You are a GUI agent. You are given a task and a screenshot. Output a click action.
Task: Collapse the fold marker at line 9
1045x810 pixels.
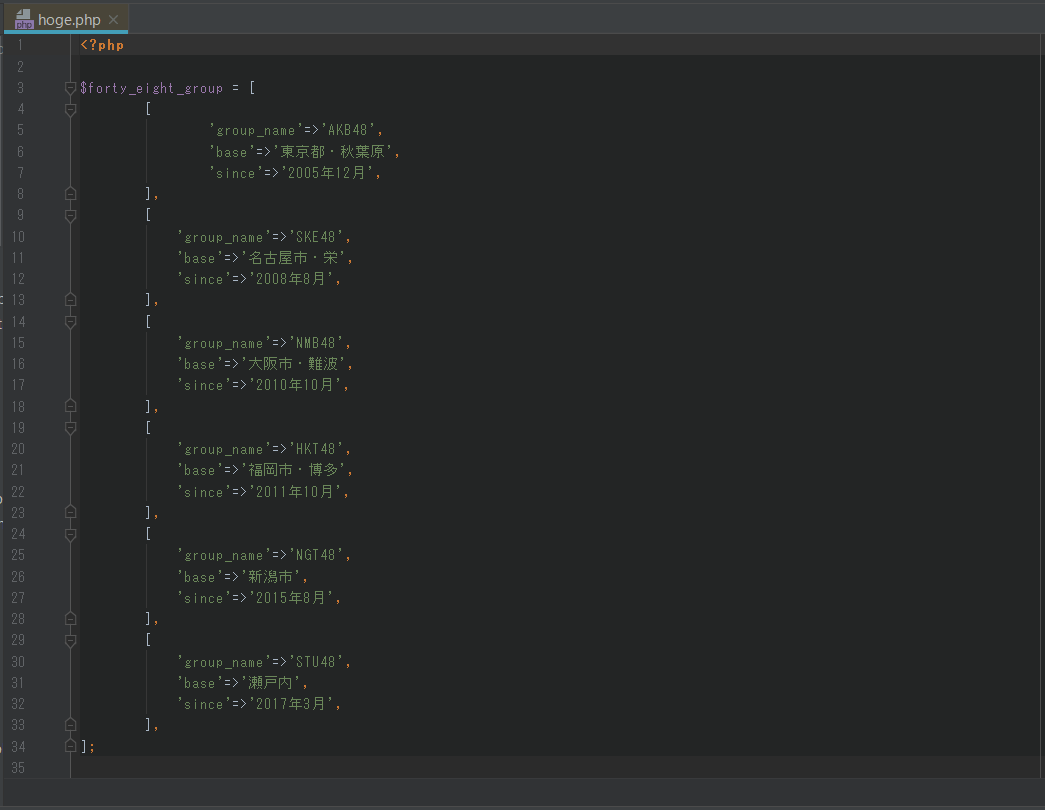[70, 215]
